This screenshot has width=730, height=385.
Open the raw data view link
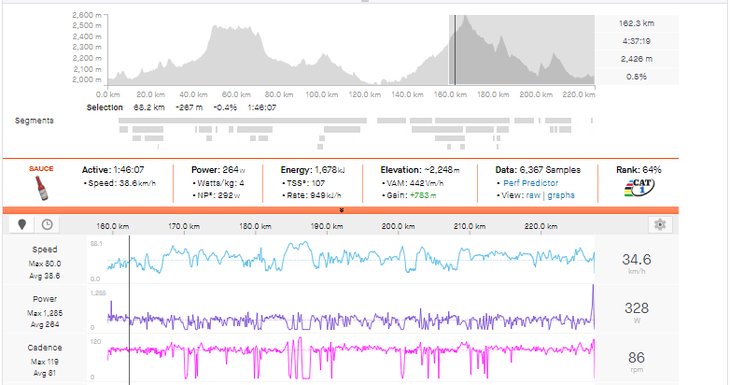pyautogui.click(x=533, y=195)
